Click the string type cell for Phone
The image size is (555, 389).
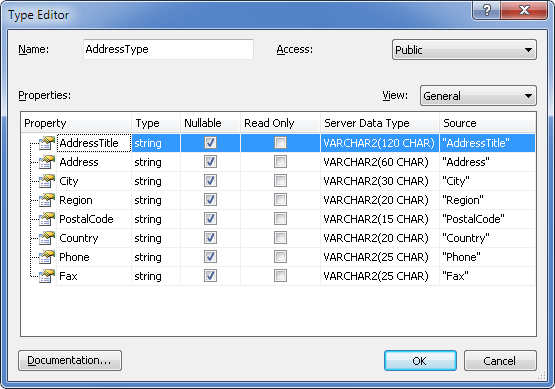[x=156, y=257]
